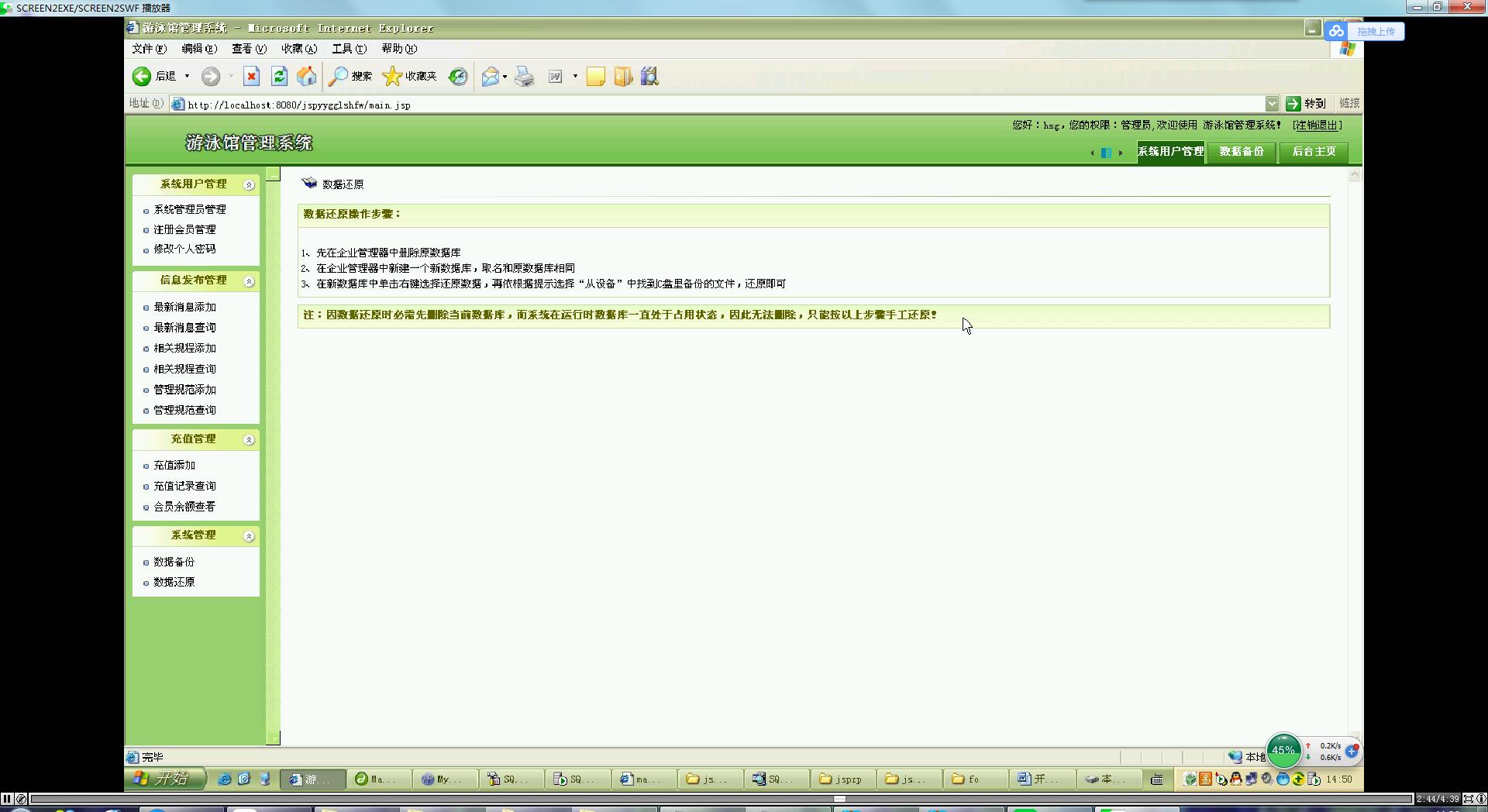Image resolution: width=1488 pixels, height=812 pixels.
Task: Open 最新消息添加 in sidebar
Action: [184, 307]
